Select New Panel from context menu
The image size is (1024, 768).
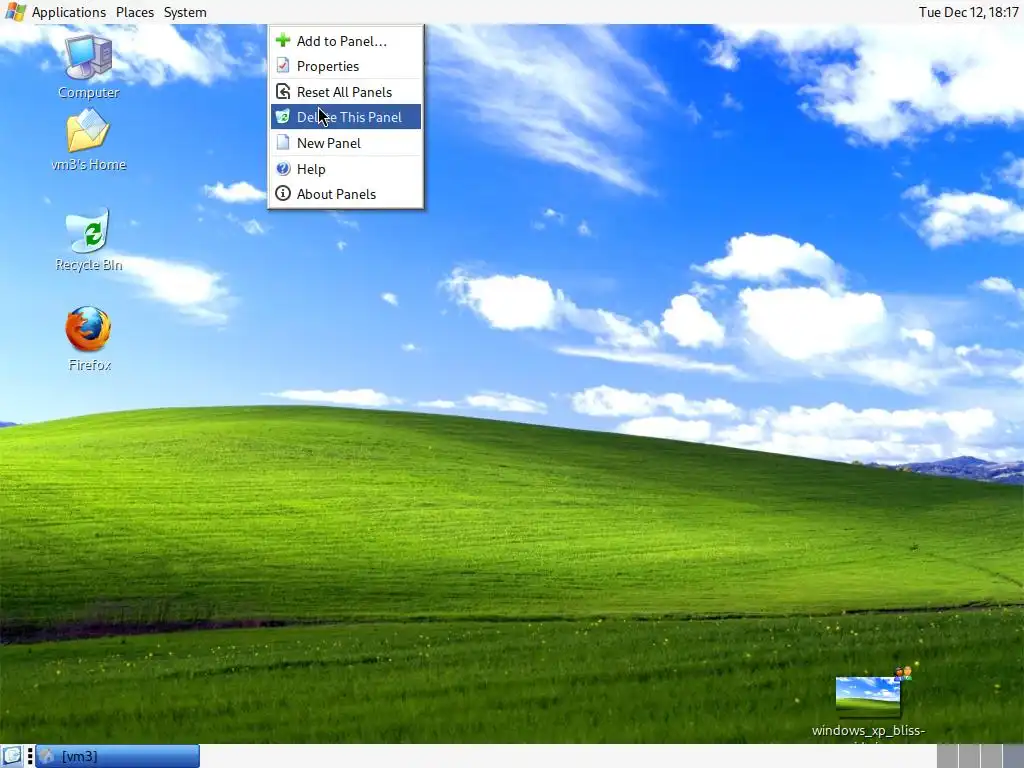[345, 142]
